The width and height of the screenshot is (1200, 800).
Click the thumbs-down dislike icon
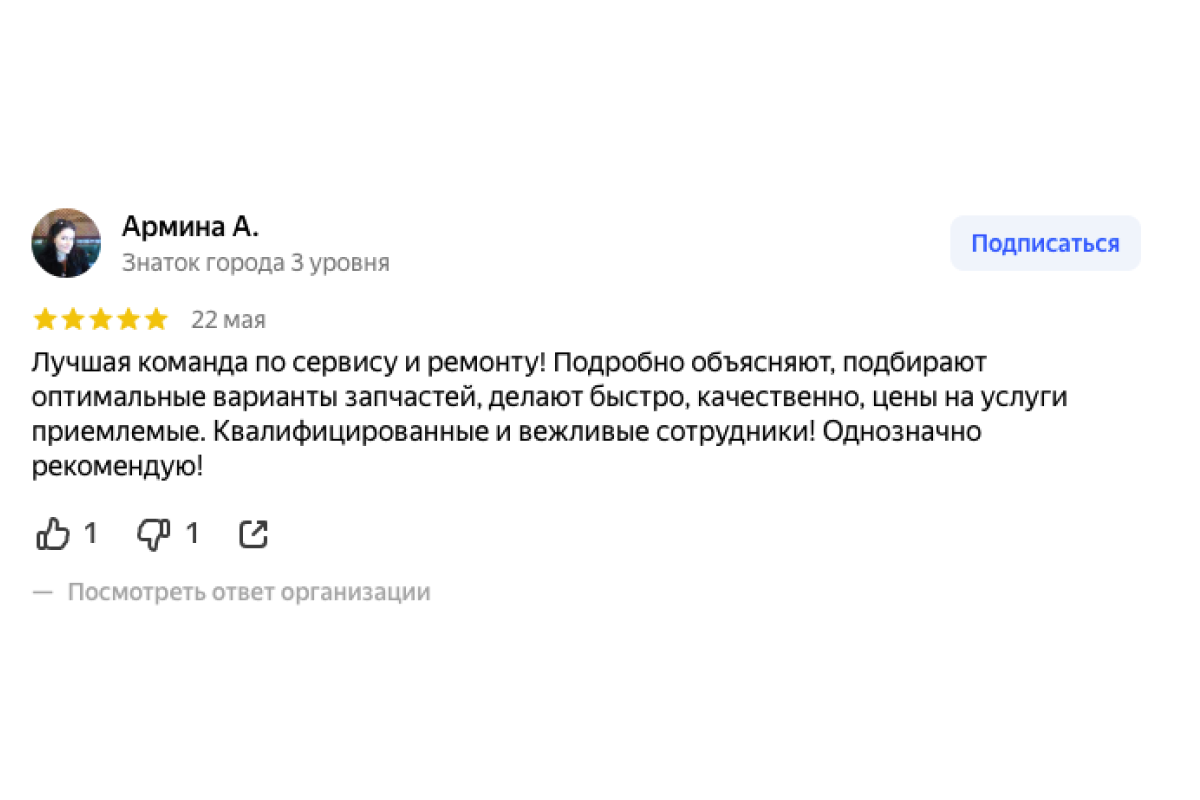(x=153, y=534)
